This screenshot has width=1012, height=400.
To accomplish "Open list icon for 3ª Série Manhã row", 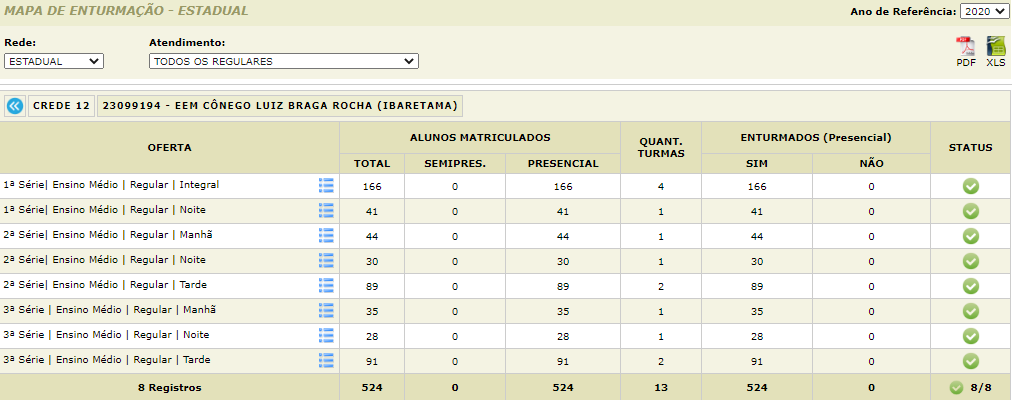I will tap(326, 310).
